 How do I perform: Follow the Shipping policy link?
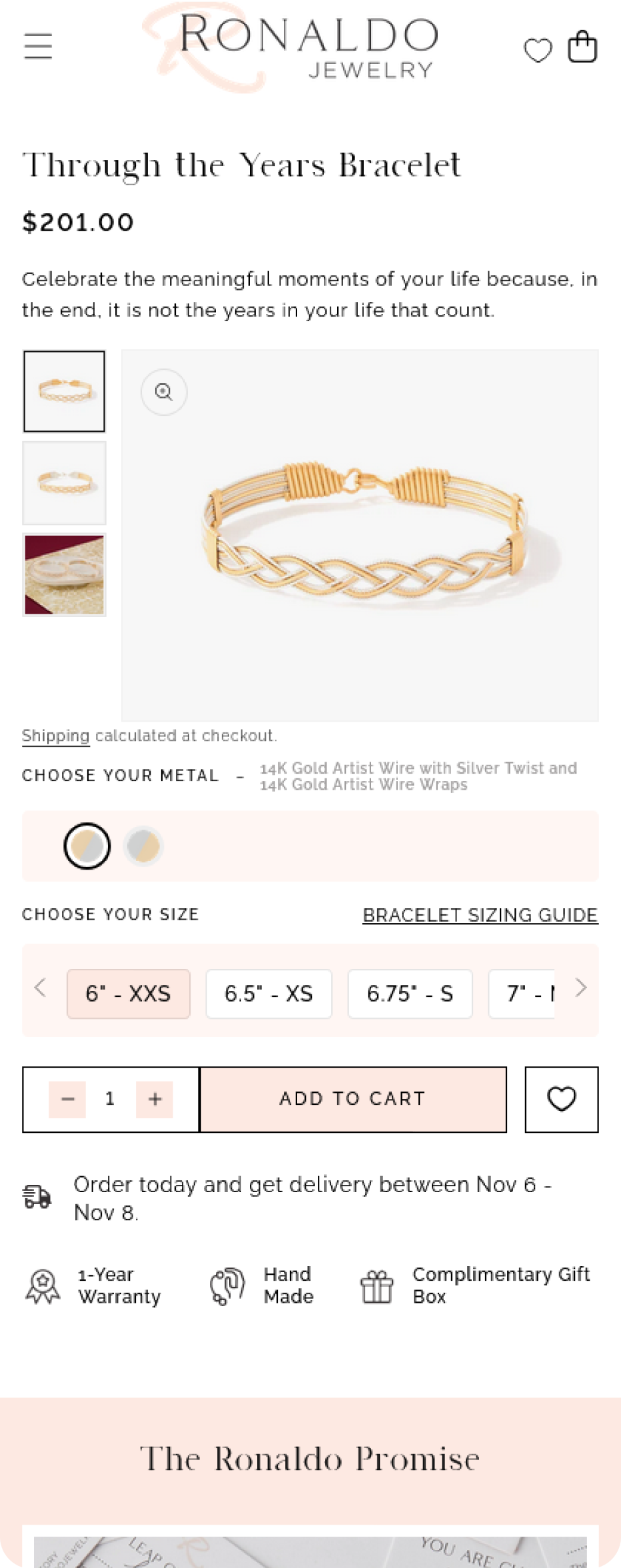coord(55,736)
